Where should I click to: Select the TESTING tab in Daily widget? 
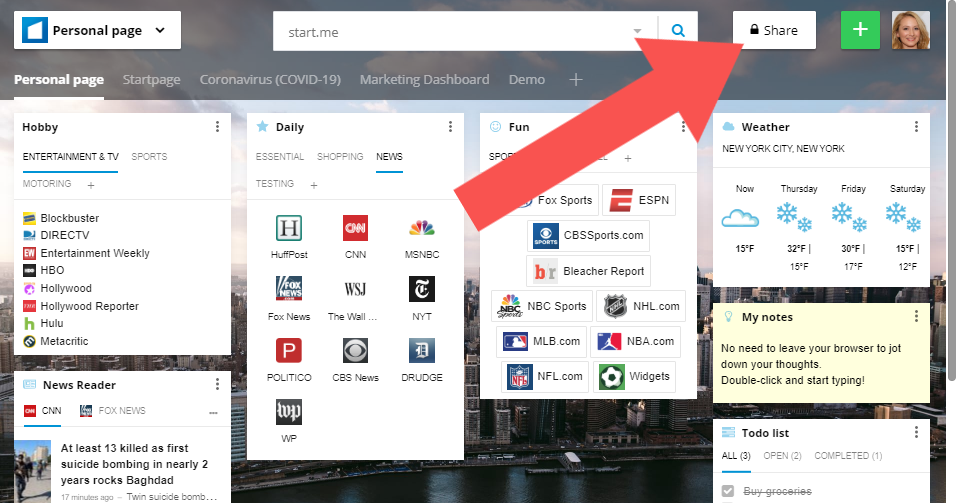[x=275, y=183]
